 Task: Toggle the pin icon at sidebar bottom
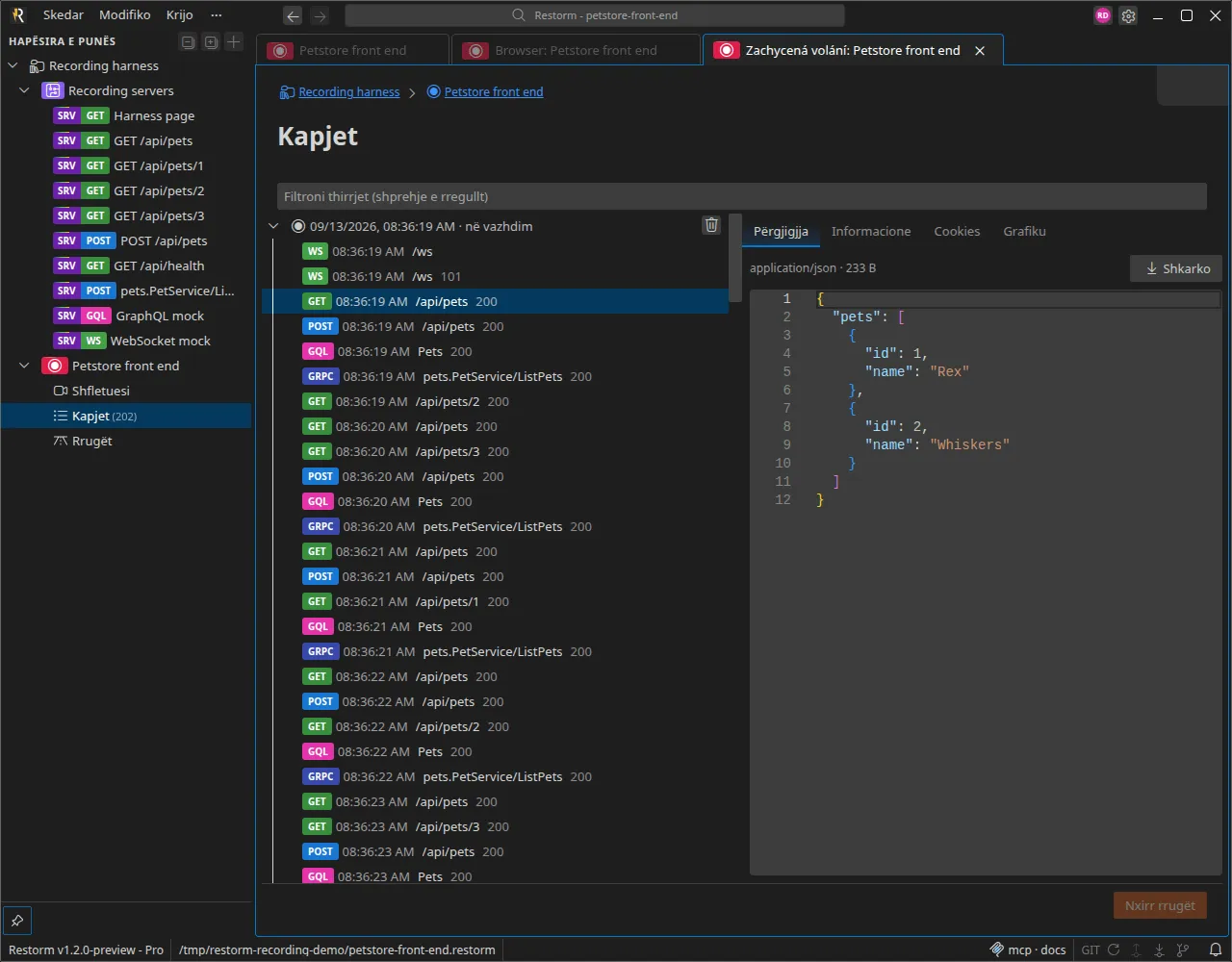pos(17,921)
